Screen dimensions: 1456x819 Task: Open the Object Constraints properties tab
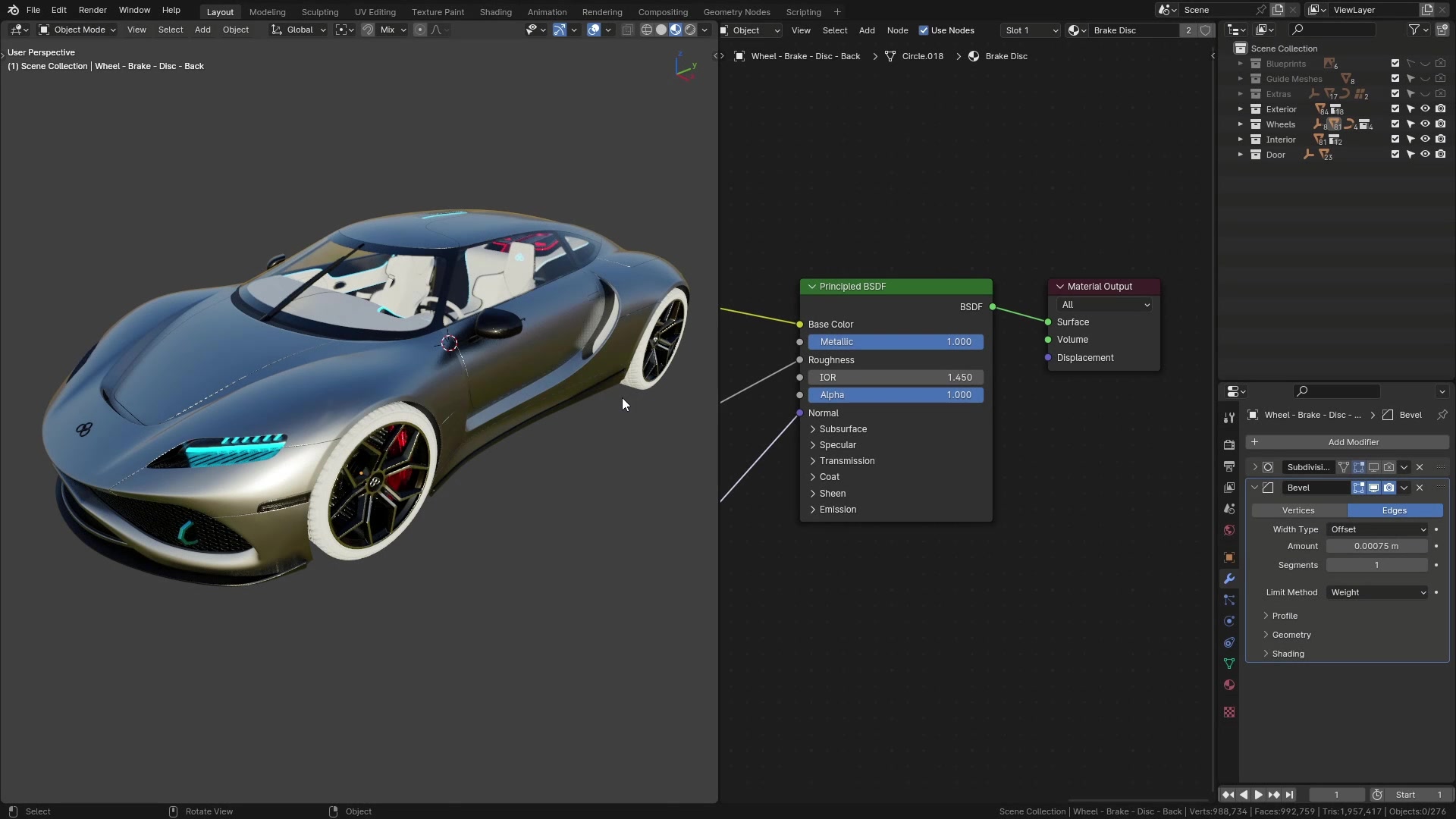(x=1229, y=642)
